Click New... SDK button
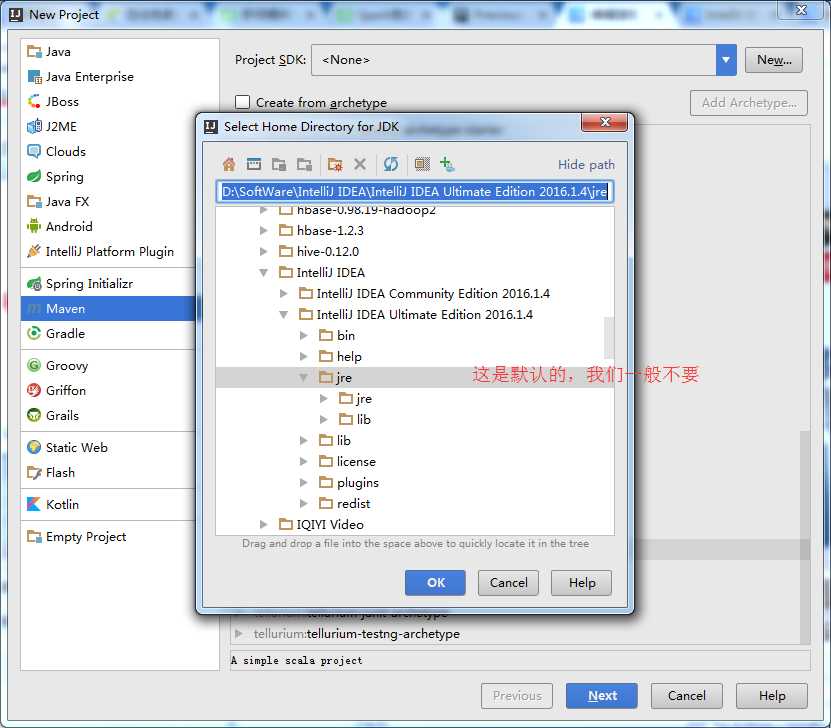The image size is (831, 728). pos(774,60)
